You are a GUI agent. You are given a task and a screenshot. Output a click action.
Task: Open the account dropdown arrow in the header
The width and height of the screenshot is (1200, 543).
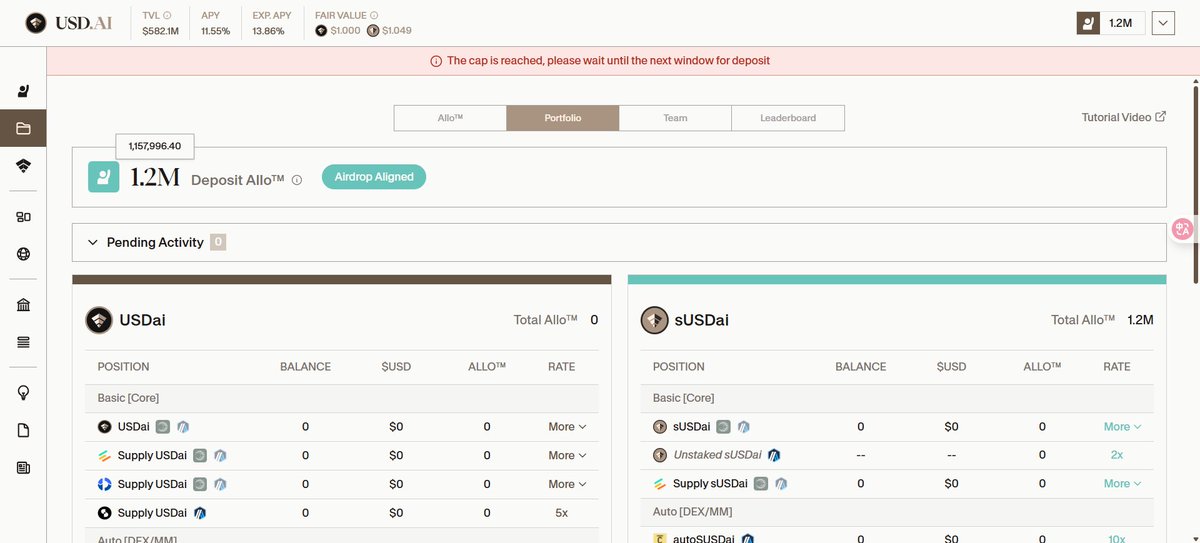coord(1163,23)
